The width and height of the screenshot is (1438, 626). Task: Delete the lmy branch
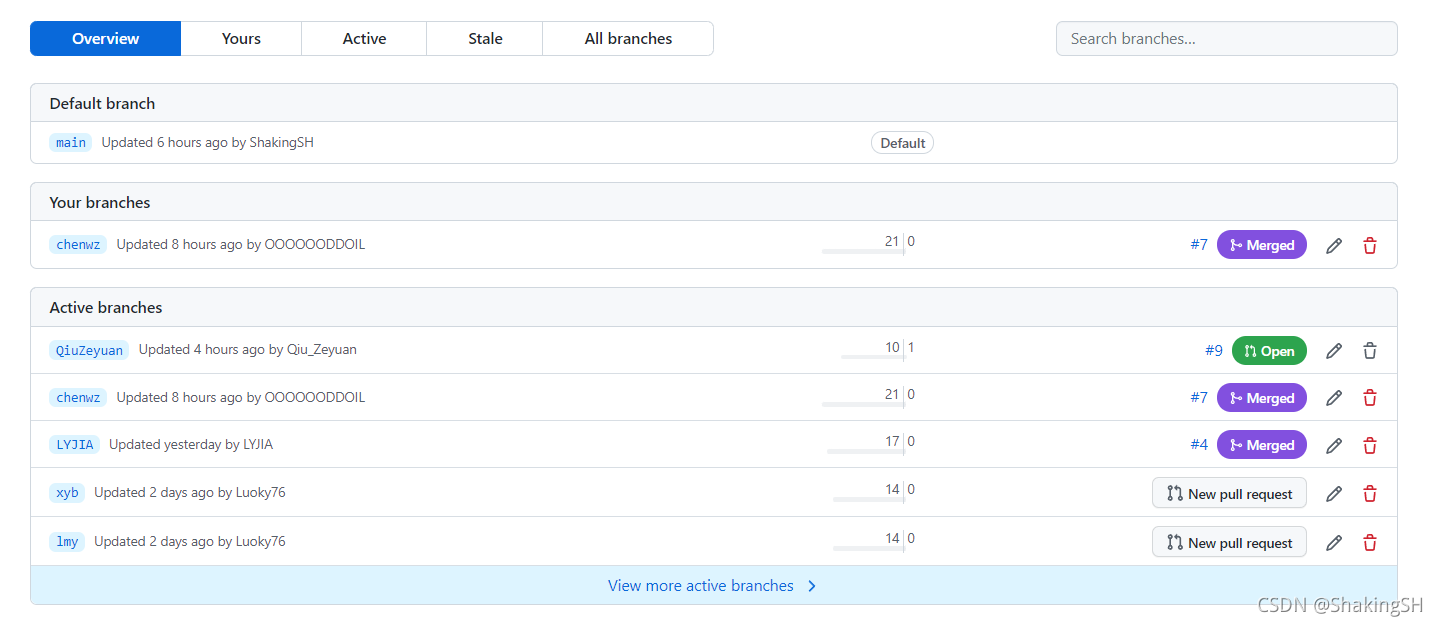[1370, 543]
